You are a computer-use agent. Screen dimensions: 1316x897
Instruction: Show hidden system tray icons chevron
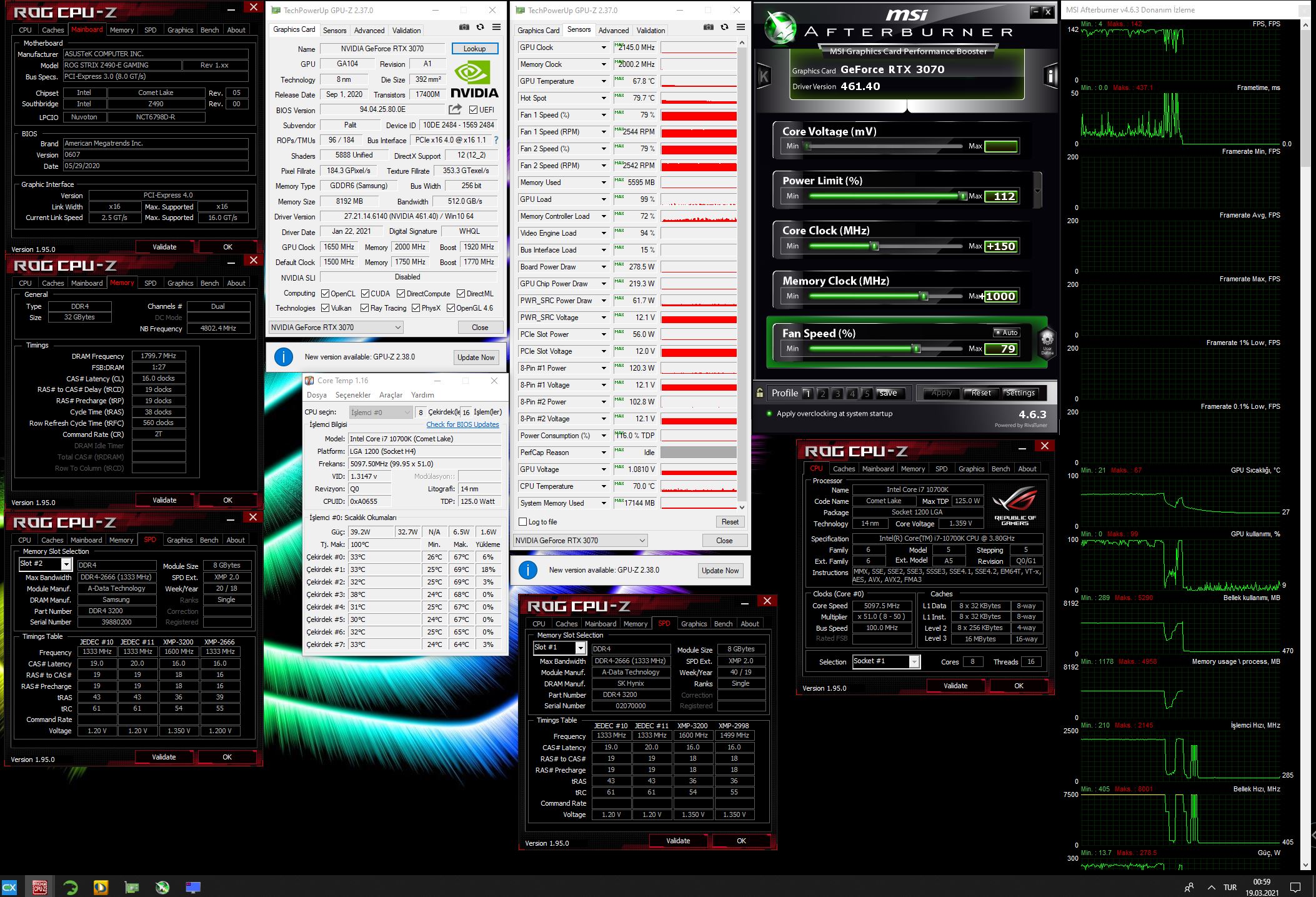[1211, 887]
